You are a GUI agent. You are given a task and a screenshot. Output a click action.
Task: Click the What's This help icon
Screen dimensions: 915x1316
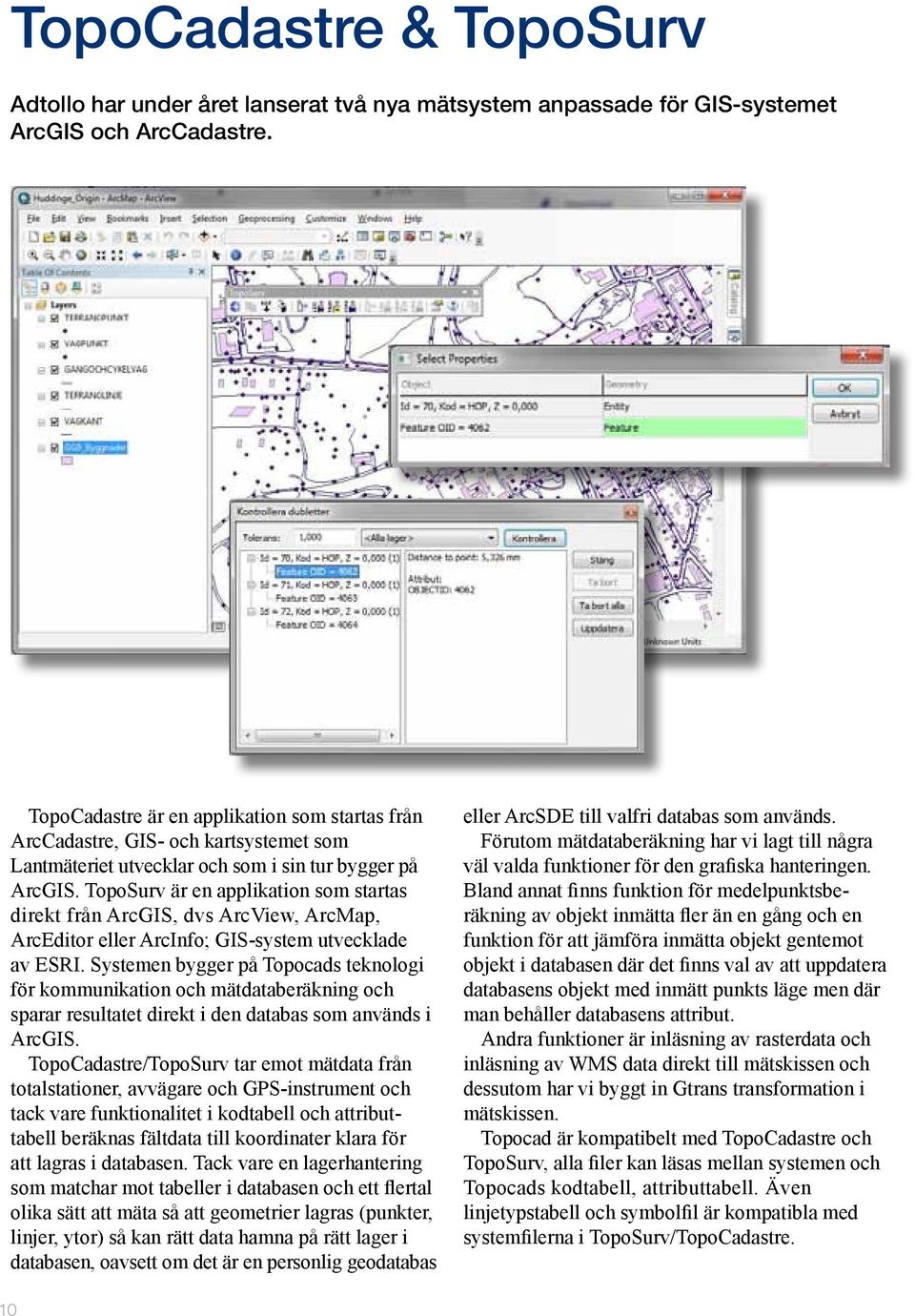pyautogui.click(x=466, y=236)
